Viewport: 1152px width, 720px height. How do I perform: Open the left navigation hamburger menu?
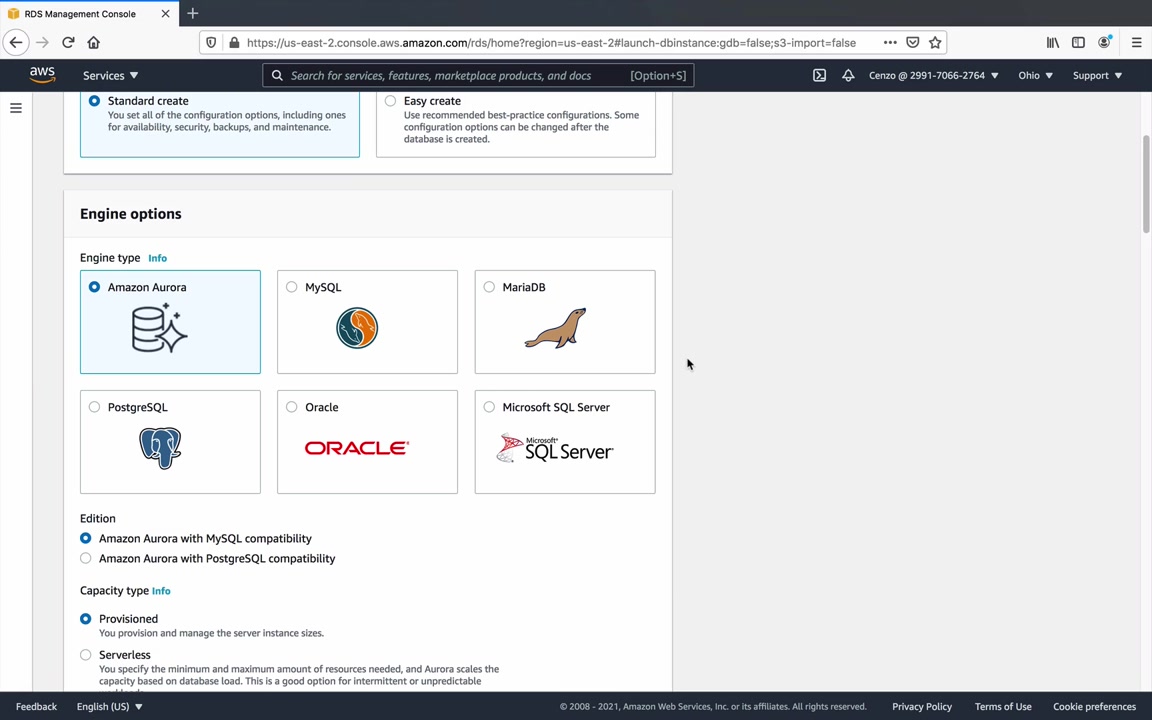[x=15, y=108]
